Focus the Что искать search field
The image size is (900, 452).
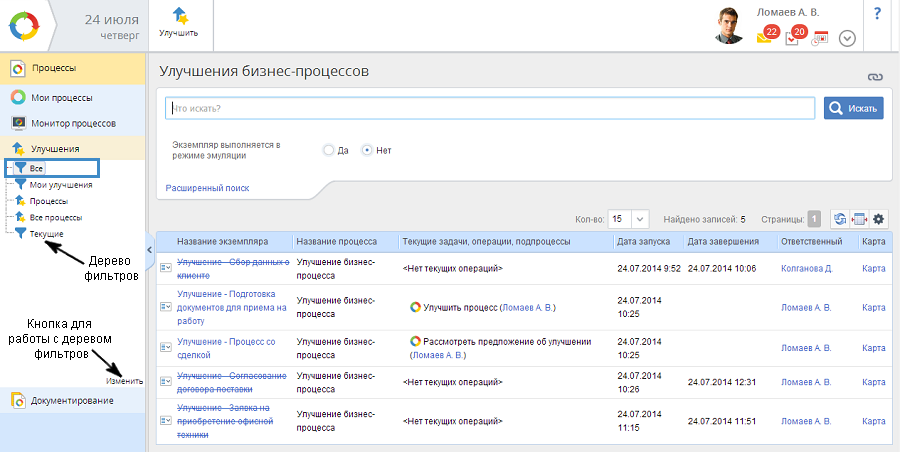490,108
